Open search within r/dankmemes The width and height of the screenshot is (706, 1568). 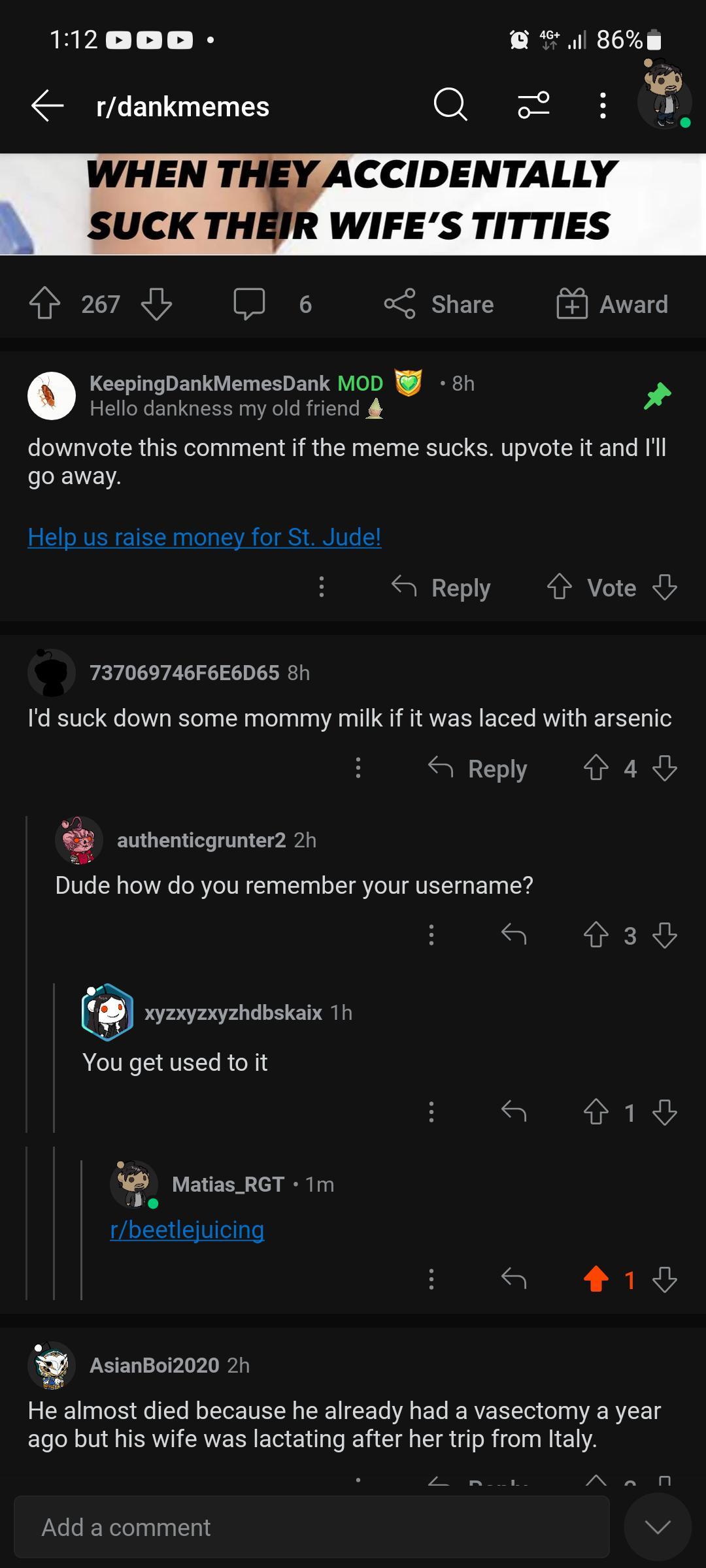click(x=450, y=106)
